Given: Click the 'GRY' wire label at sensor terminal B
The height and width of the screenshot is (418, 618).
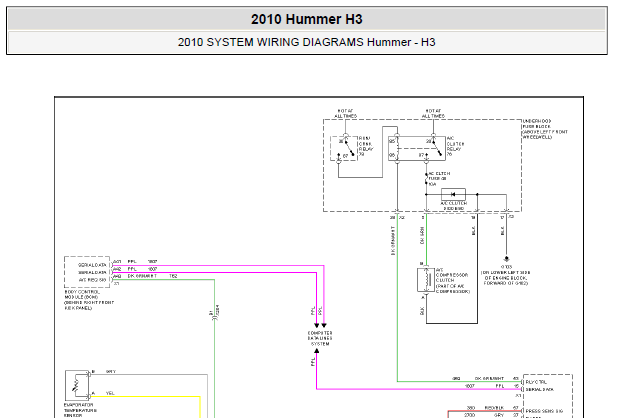Looking at the screenshot, I should click(111, 372).
